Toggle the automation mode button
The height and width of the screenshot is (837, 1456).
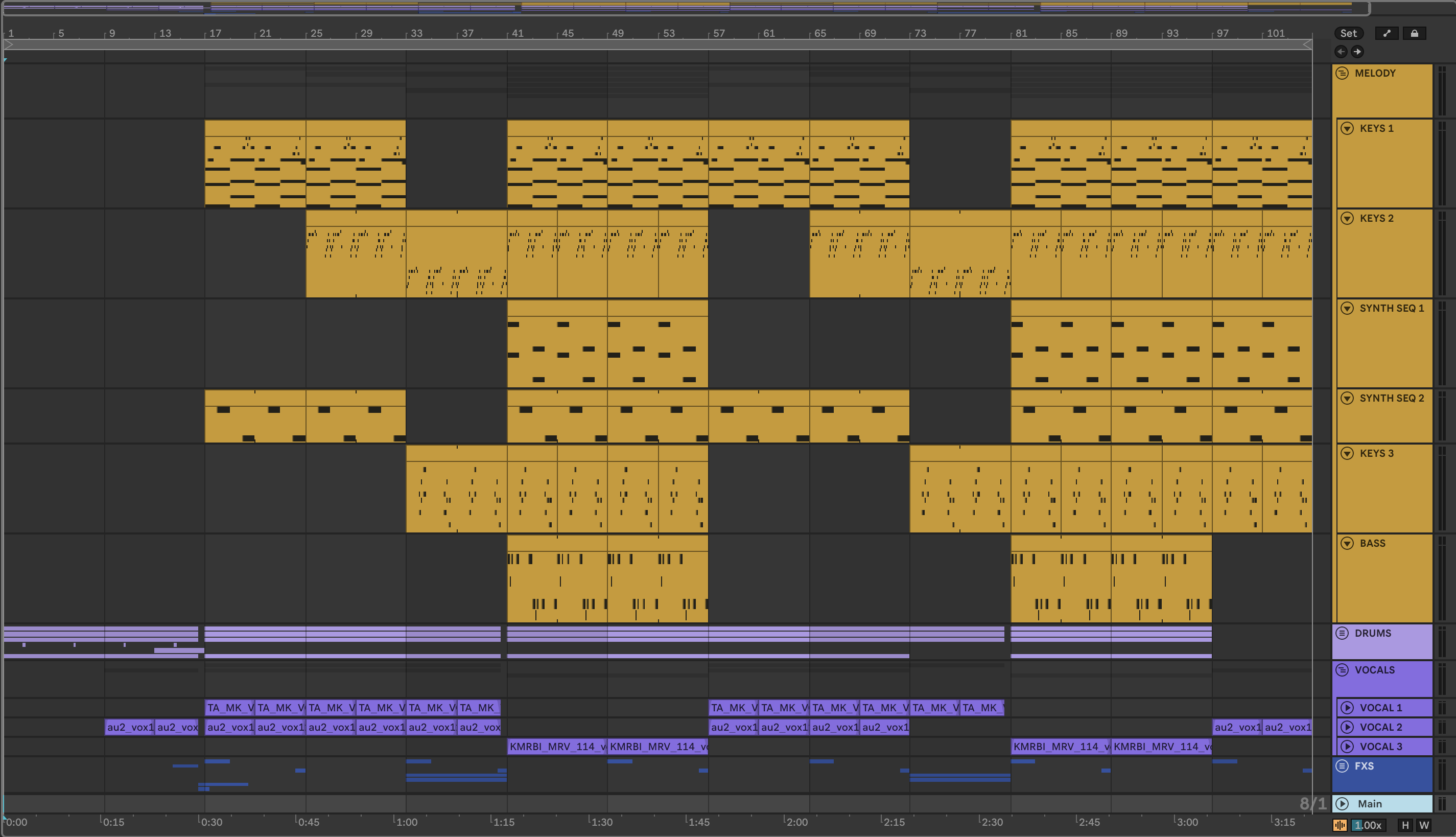(1387, 33)
